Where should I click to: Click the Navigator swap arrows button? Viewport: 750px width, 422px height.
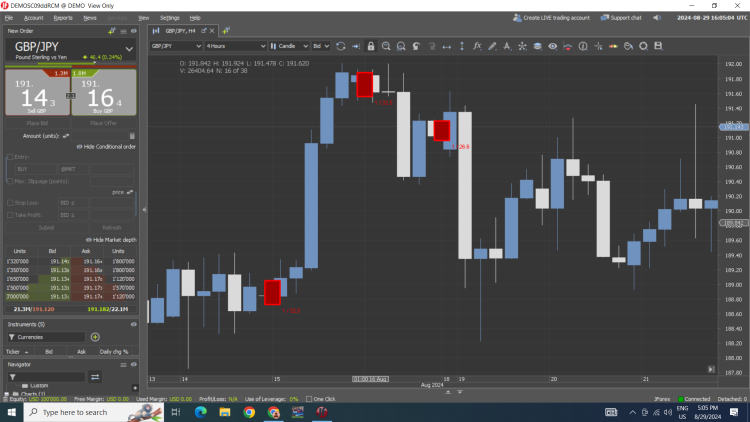[x=95, y=377]
